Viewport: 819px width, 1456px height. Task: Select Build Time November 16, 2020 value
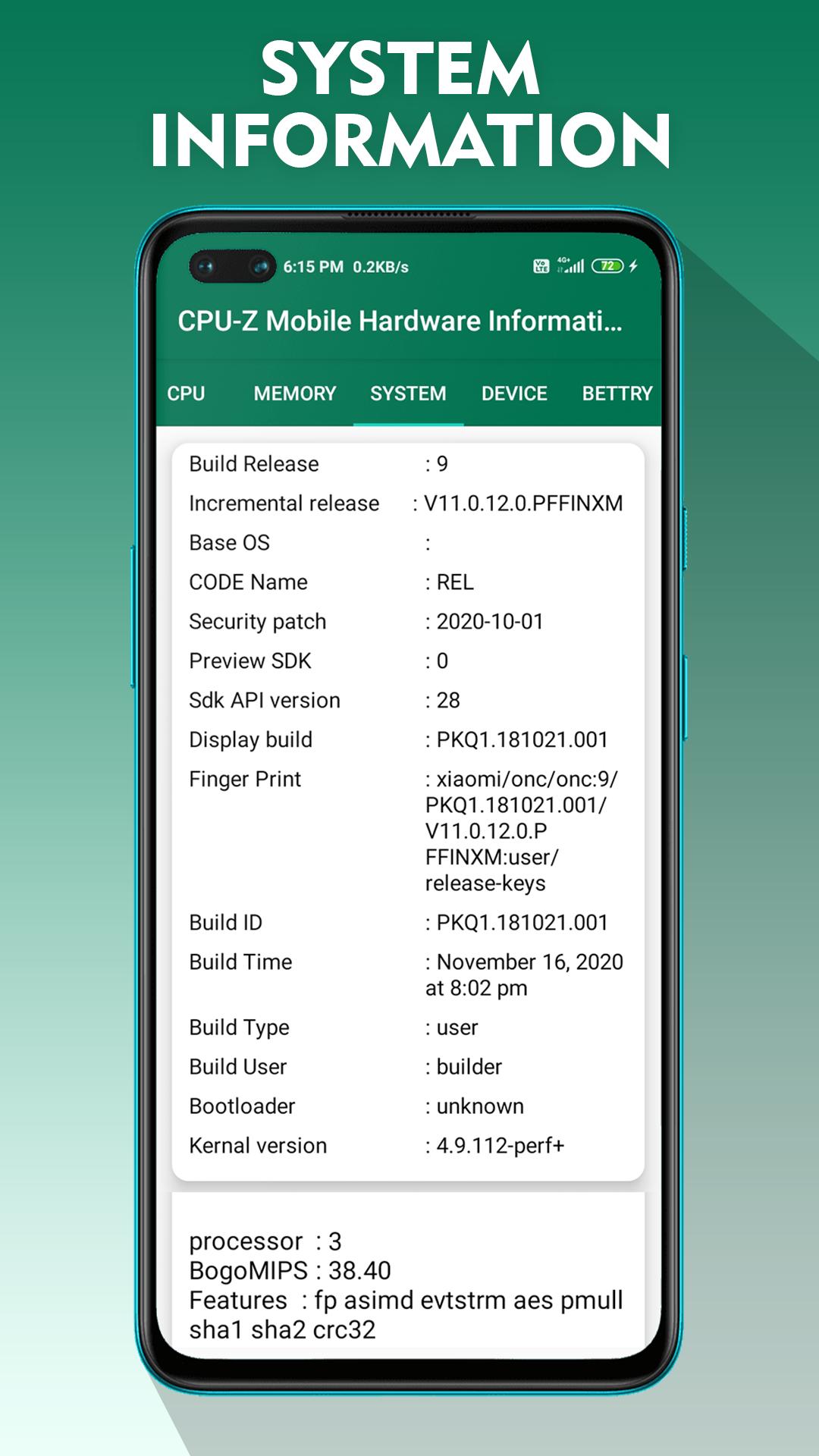524,975
